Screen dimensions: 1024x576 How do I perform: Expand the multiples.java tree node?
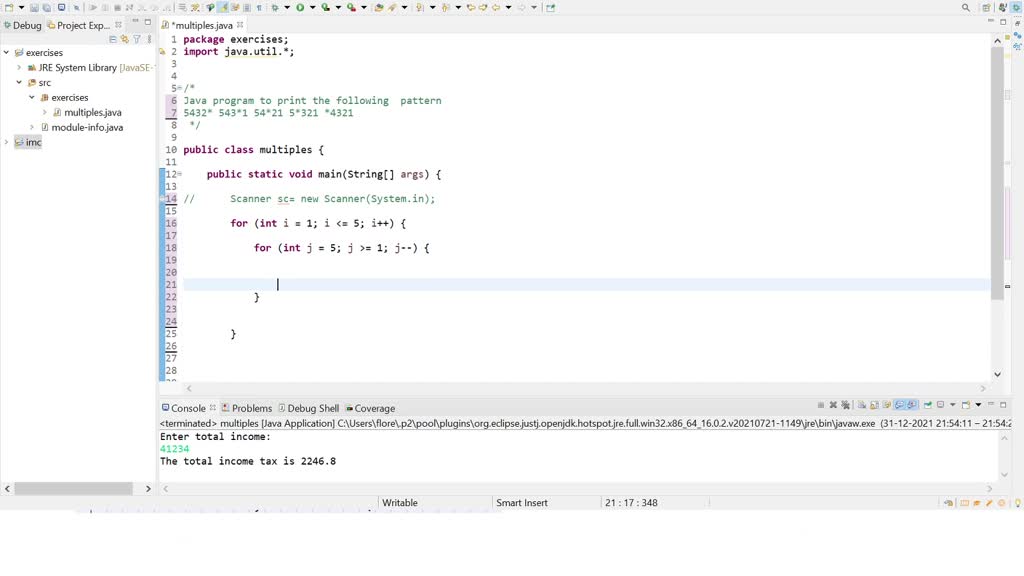point(44,112)
